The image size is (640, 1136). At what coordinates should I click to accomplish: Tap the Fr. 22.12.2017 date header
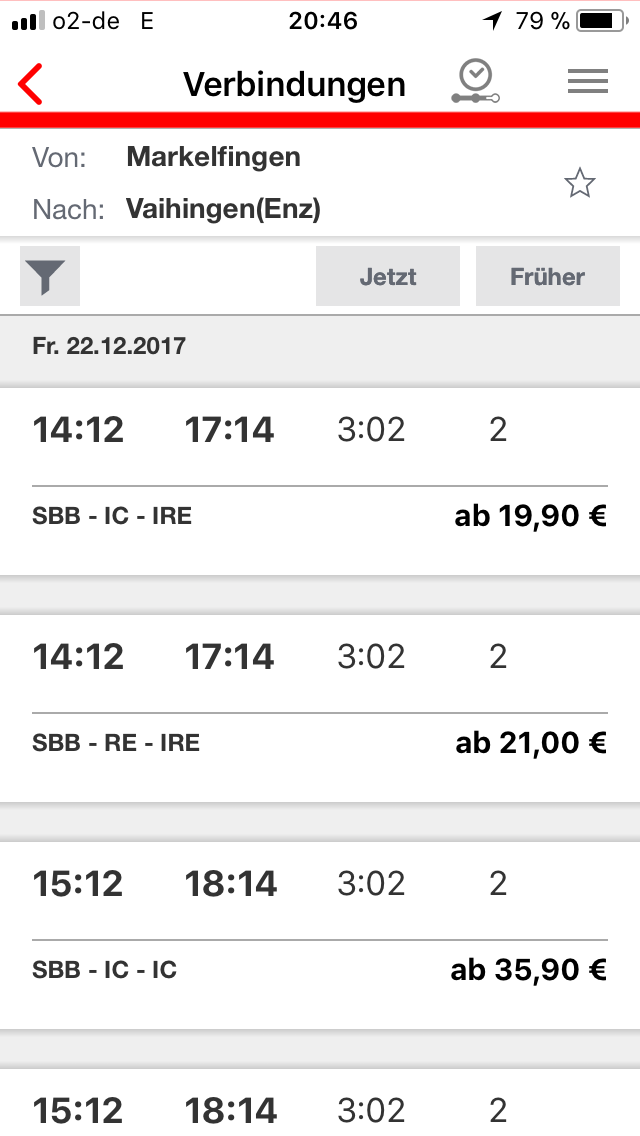[x=109, y=347]
